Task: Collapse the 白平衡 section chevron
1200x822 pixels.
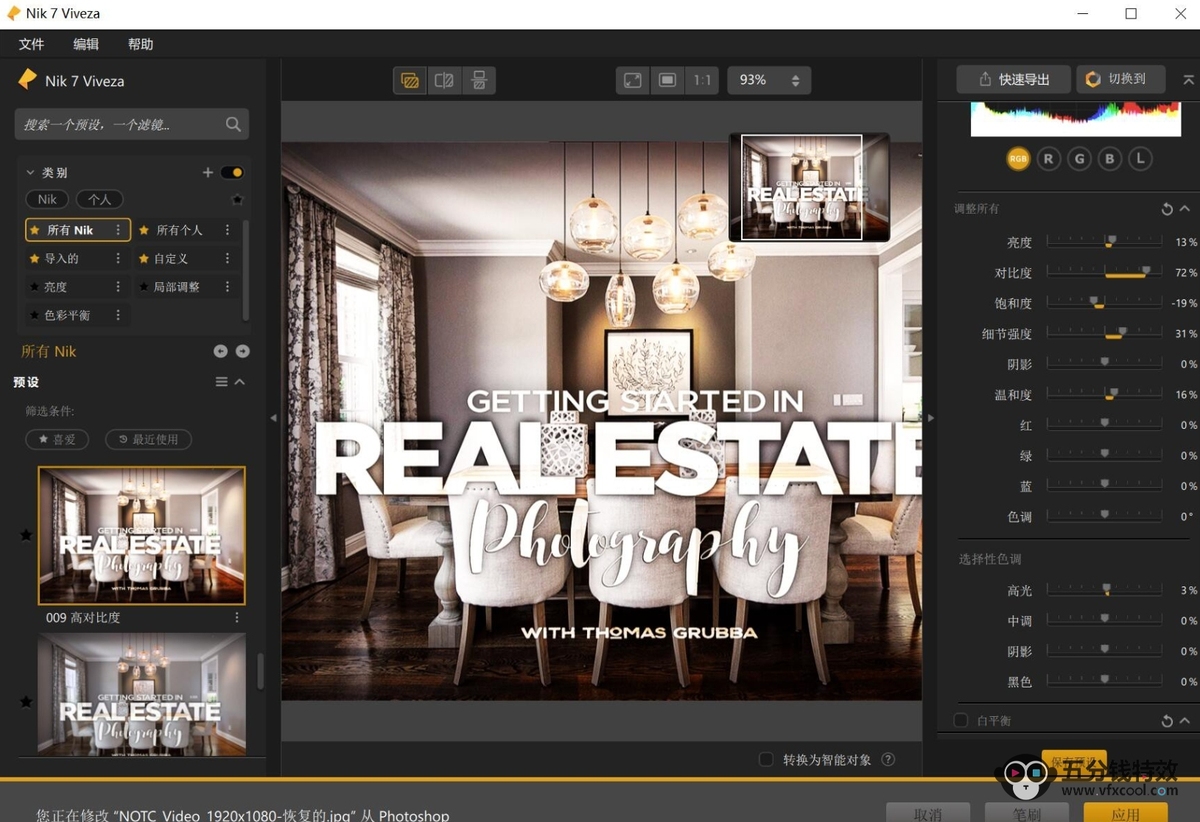Action: point(1185,721)
